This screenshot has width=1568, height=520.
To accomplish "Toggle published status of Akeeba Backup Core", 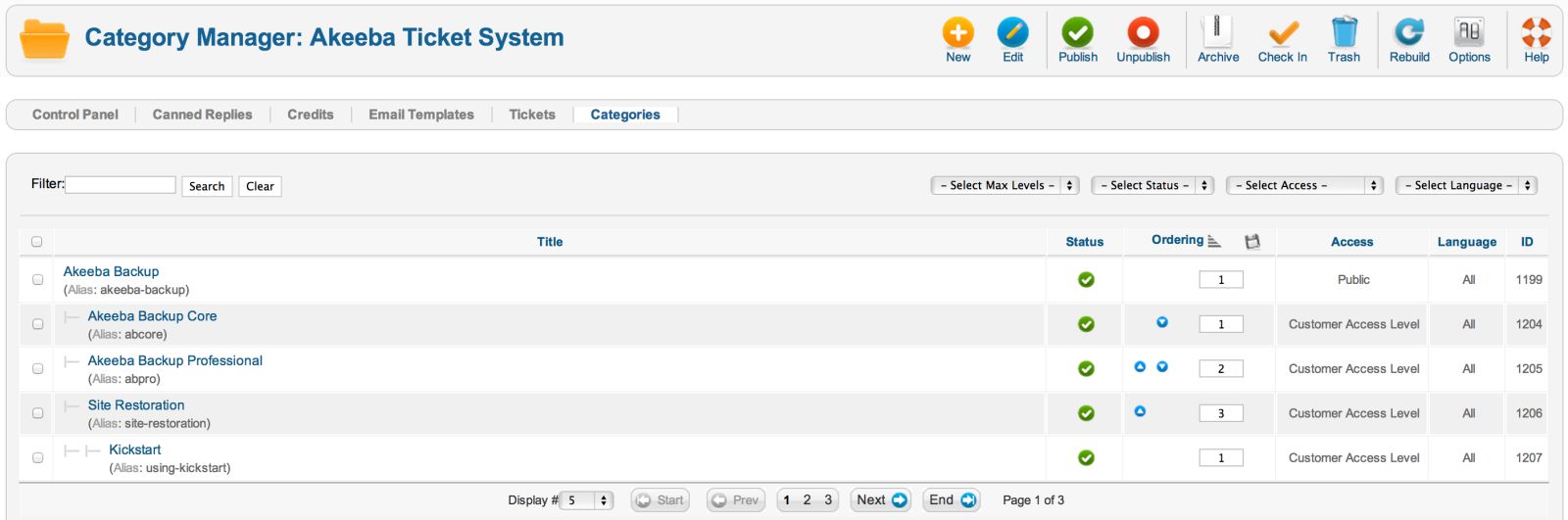I will click(x=1086, y=324).
